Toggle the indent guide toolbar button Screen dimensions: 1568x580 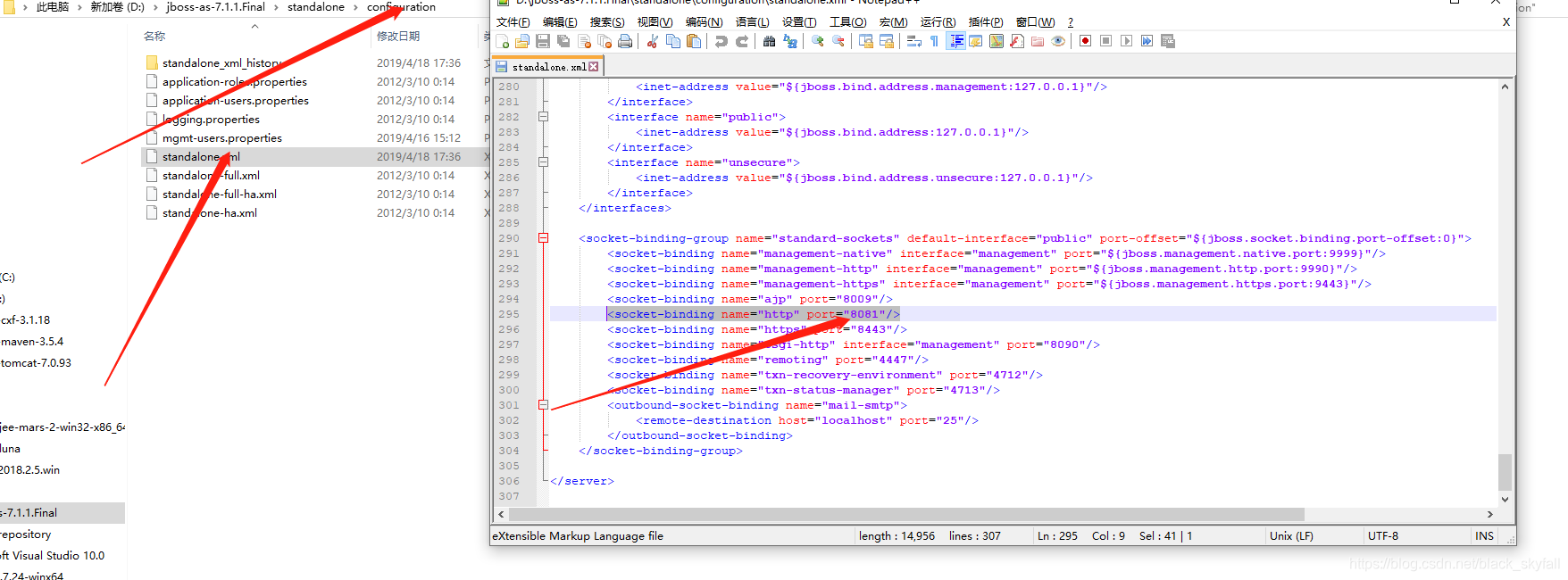click(x=956, y=41)
